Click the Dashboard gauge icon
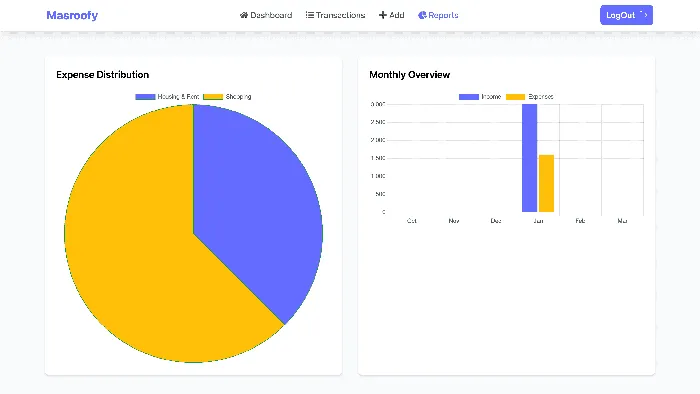This screenshot has width=700, height=394. [244, 15]
